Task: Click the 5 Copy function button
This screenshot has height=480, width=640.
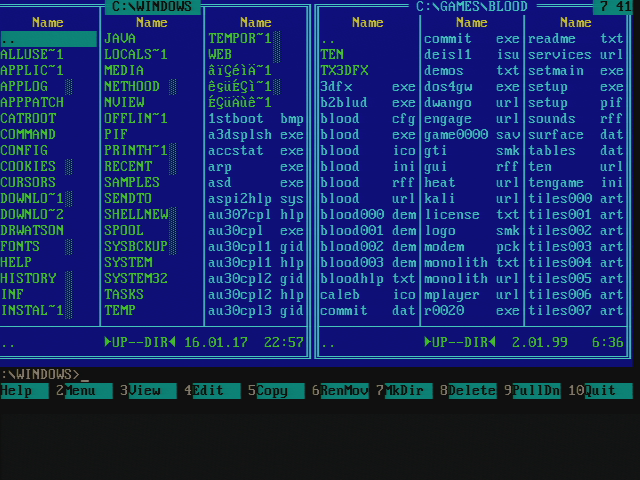Action: (276, 391)
